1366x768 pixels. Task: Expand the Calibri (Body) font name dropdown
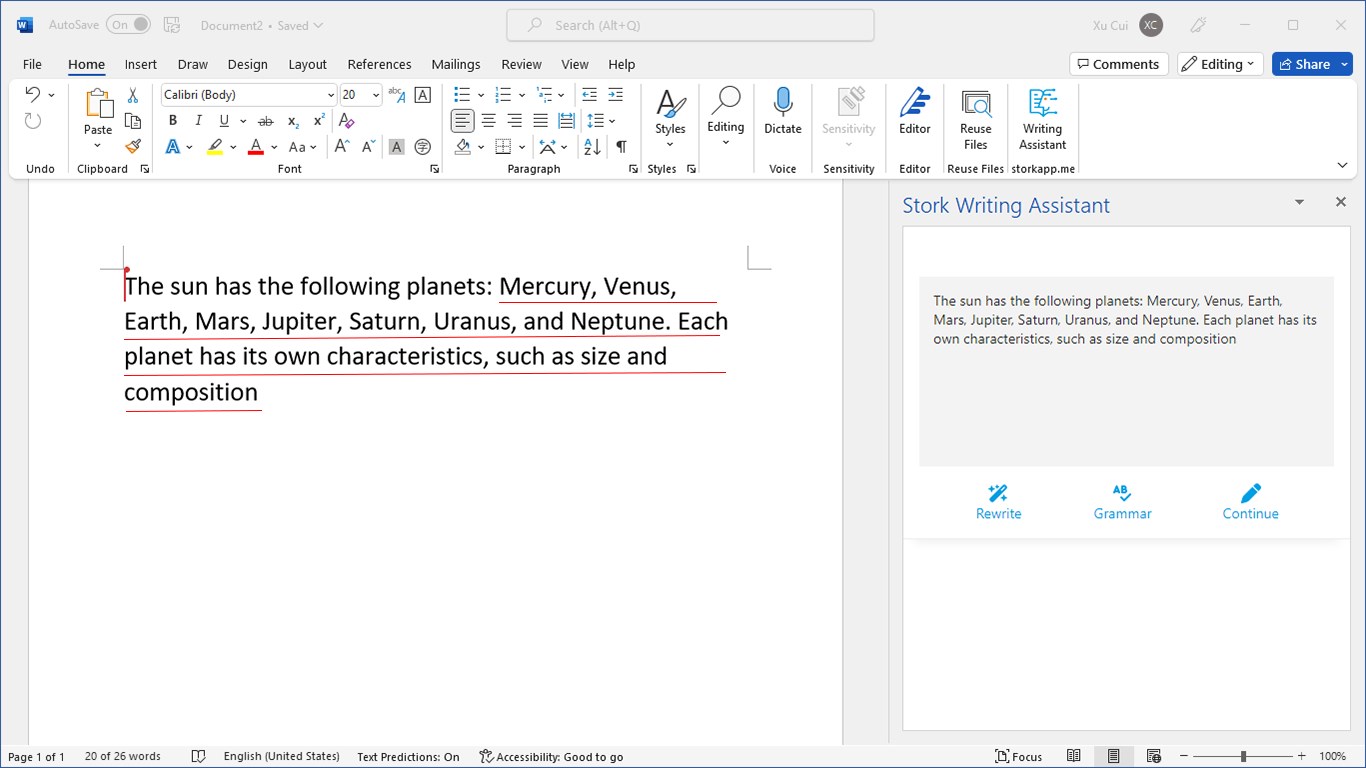pyautogui.click(x=331, y=95)
